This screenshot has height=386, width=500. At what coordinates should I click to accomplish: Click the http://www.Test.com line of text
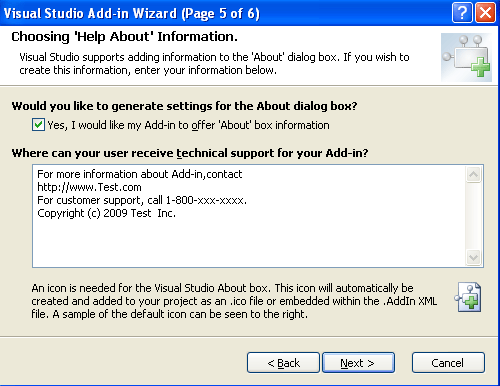pos(89,187)
